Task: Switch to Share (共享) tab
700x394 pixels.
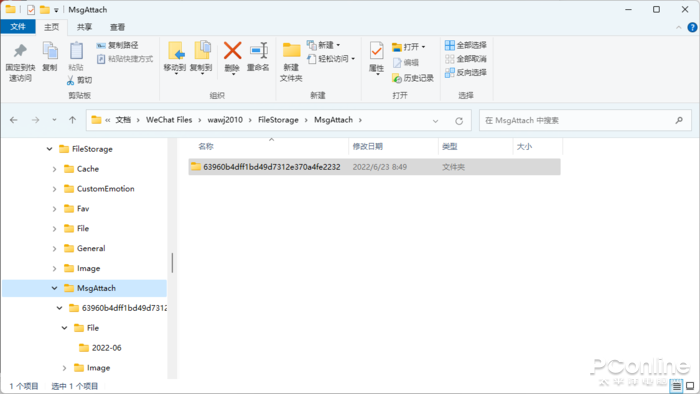Action: 84,27
